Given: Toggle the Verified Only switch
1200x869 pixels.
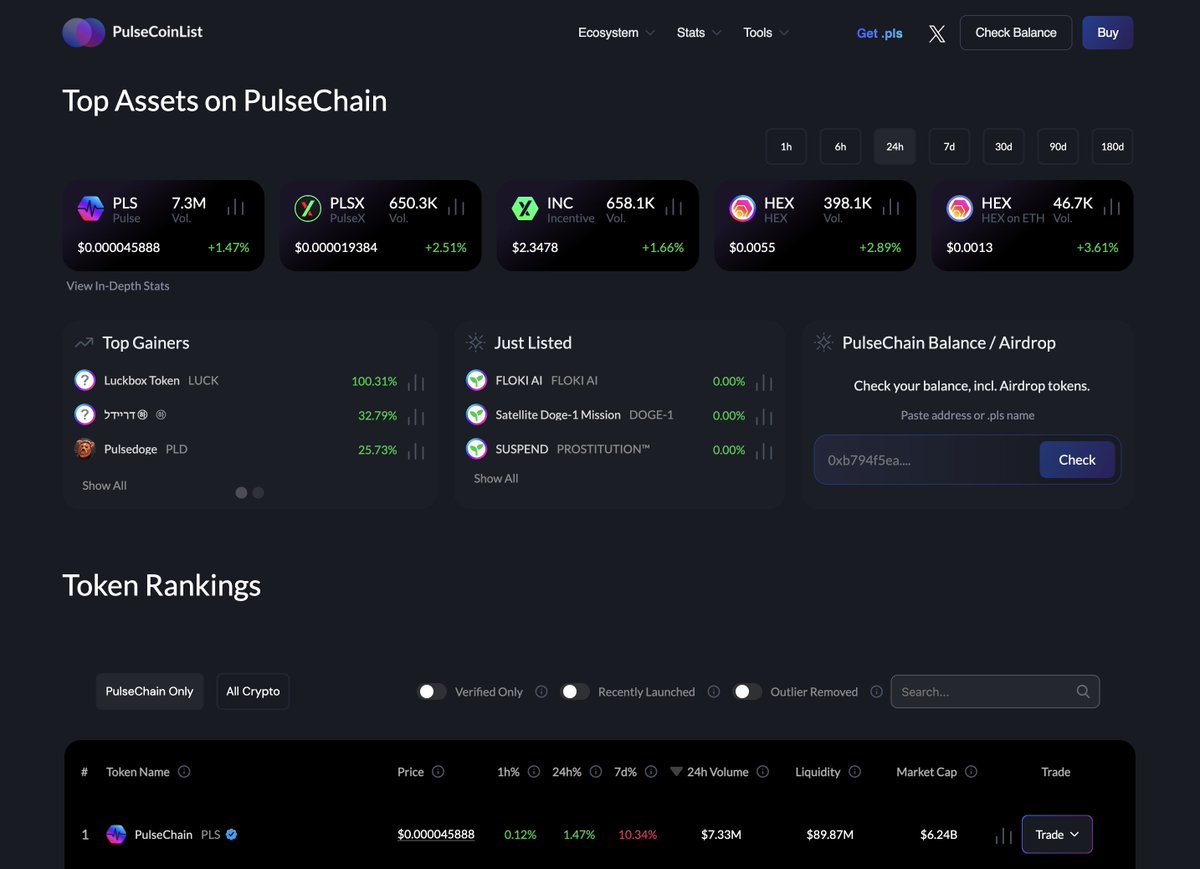Looking at the screenshot, I should click(x=432, y=692).
